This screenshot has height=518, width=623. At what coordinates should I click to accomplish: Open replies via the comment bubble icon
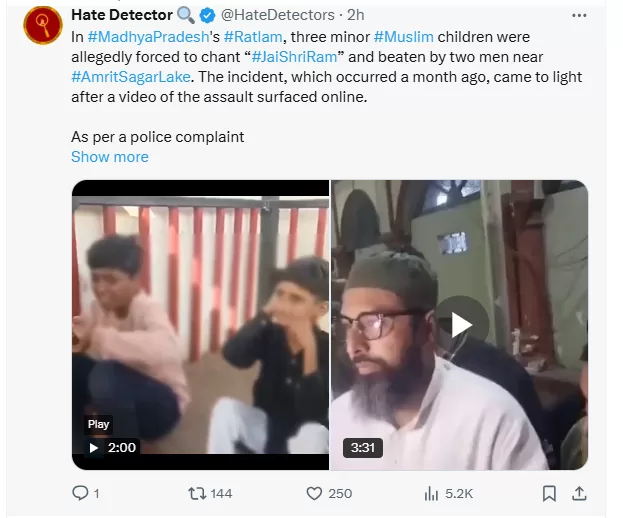click(81, 493)
